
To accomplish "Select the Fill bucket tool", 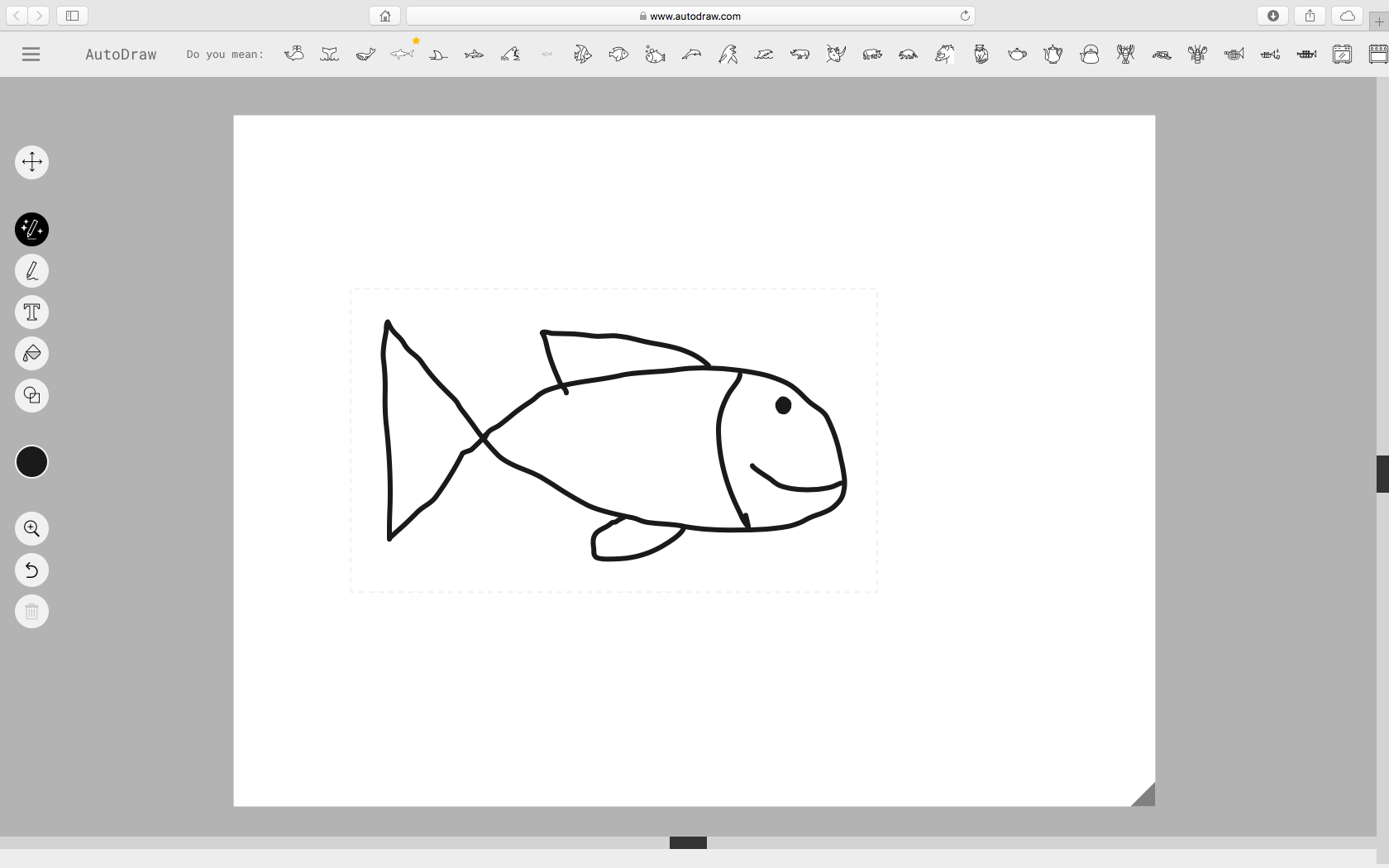I will 31,354.
